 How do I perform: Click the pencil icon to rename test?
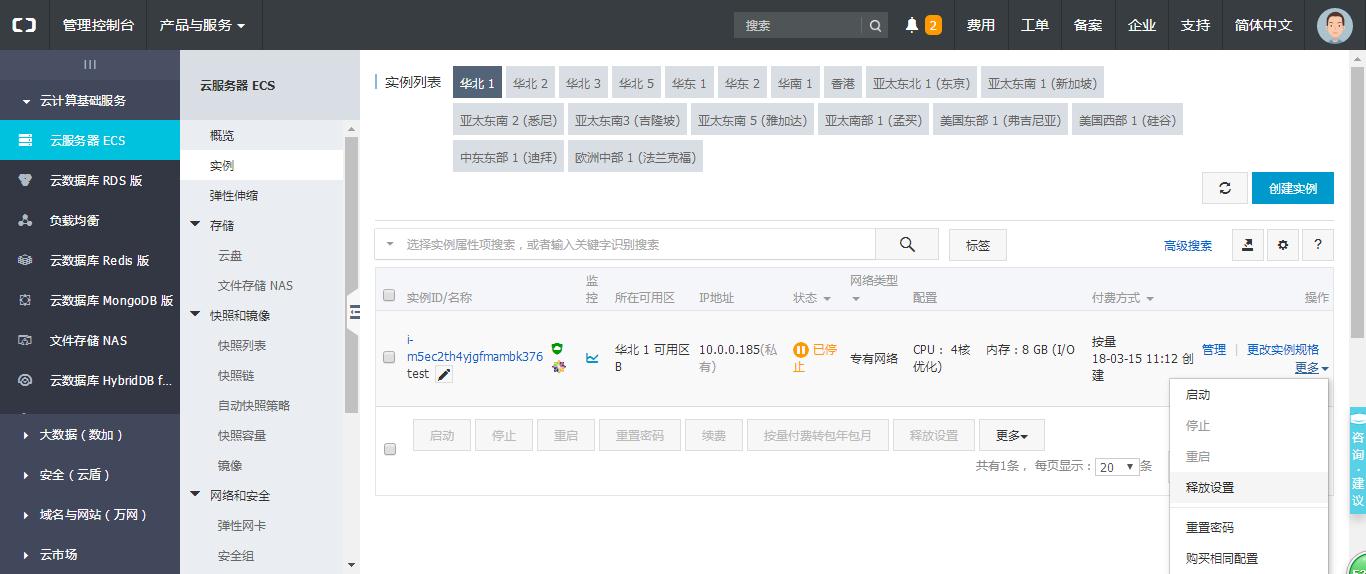click(444, 374)
